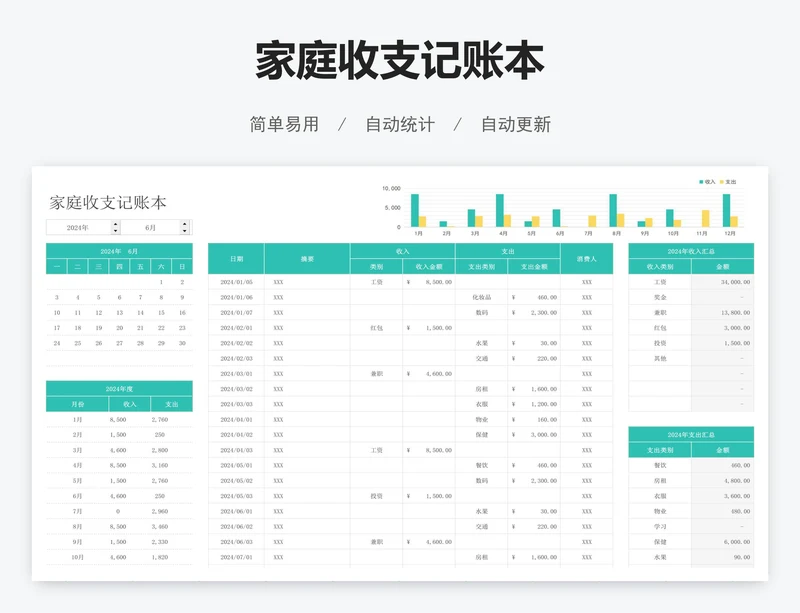
Task: Click the 7月 yellow expense bar
Action: click(592, 221)
